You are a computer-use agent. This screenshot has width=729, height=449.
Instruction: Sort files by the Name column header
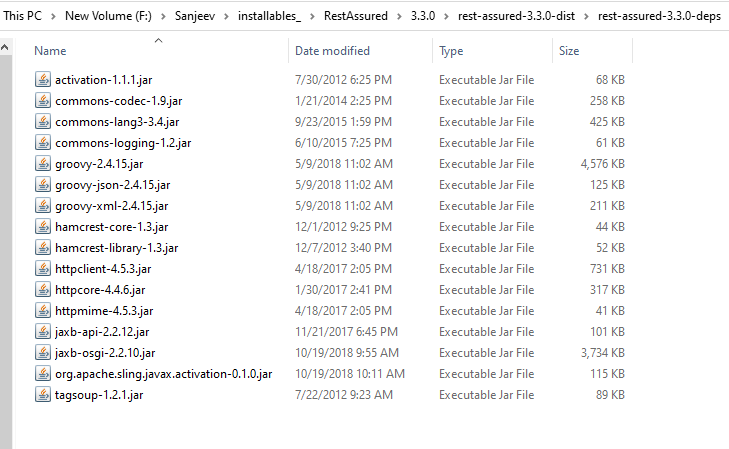(x=50, y=51)
